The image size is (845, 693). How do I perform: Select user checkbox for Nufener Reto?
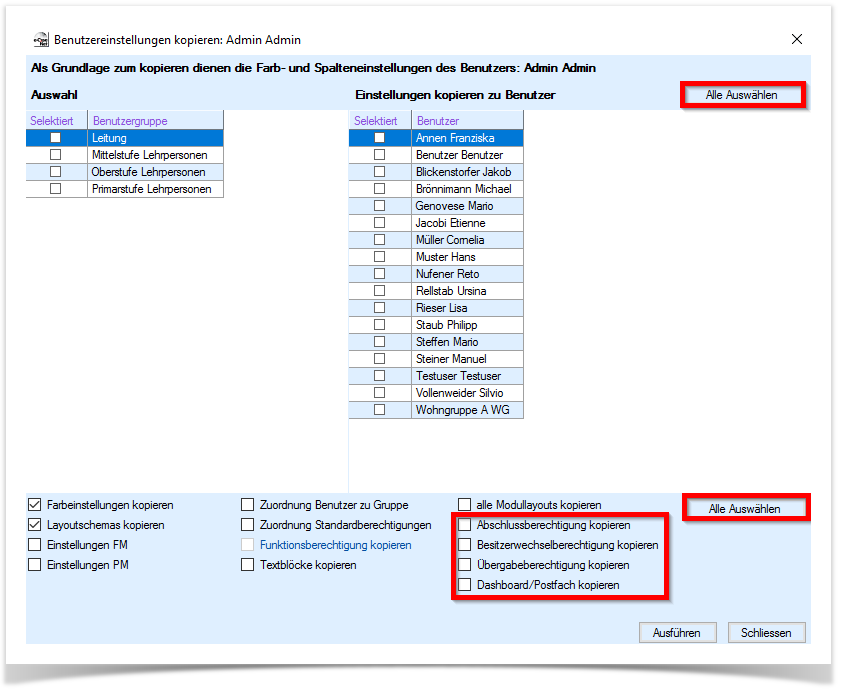[x=379, y=274]
